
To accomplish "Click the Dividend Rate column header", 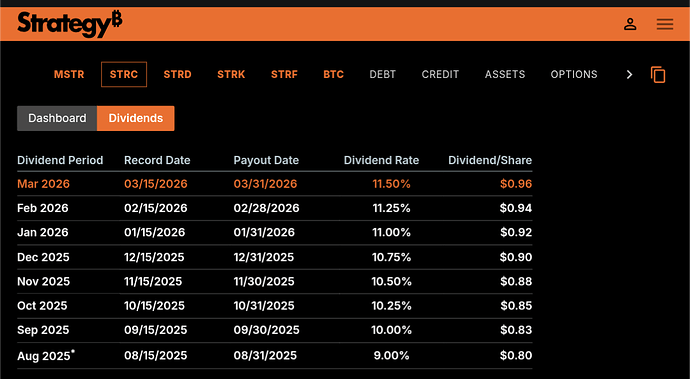I will [x=381, y=160].
